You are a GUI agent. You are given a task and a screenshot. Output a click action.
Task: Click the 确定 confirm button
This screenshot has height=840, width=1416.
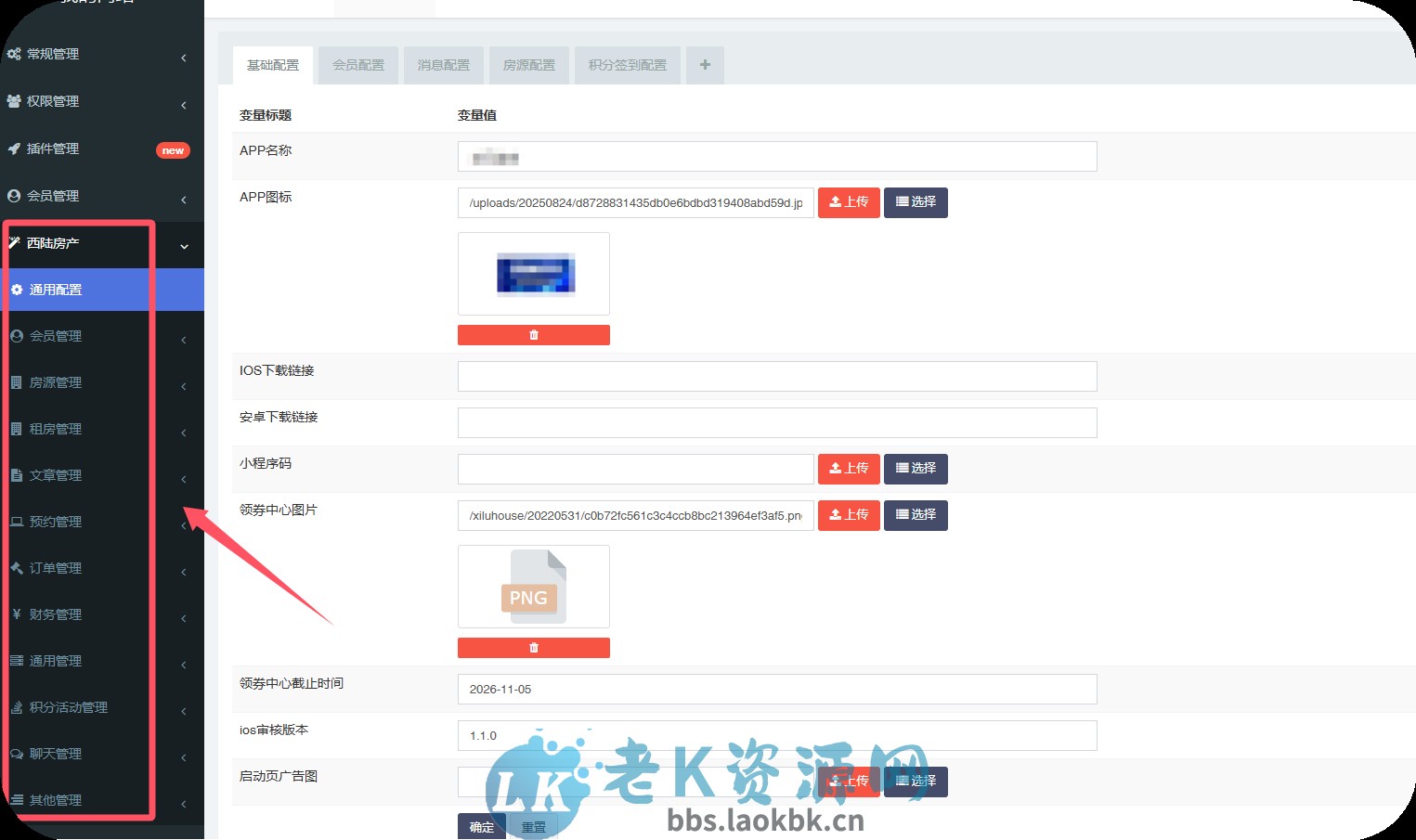pos(481,826)
